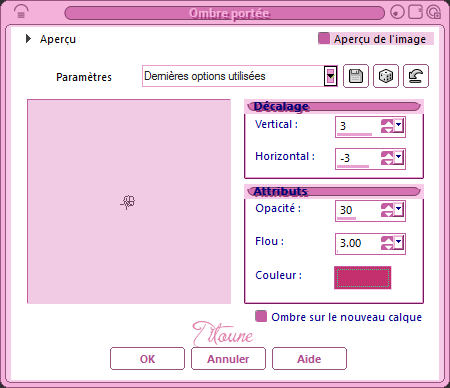This screenshot has width=450, height=388.
Task: Click the Annuler button
Action: pyautogui.click(x=228, y=359)
